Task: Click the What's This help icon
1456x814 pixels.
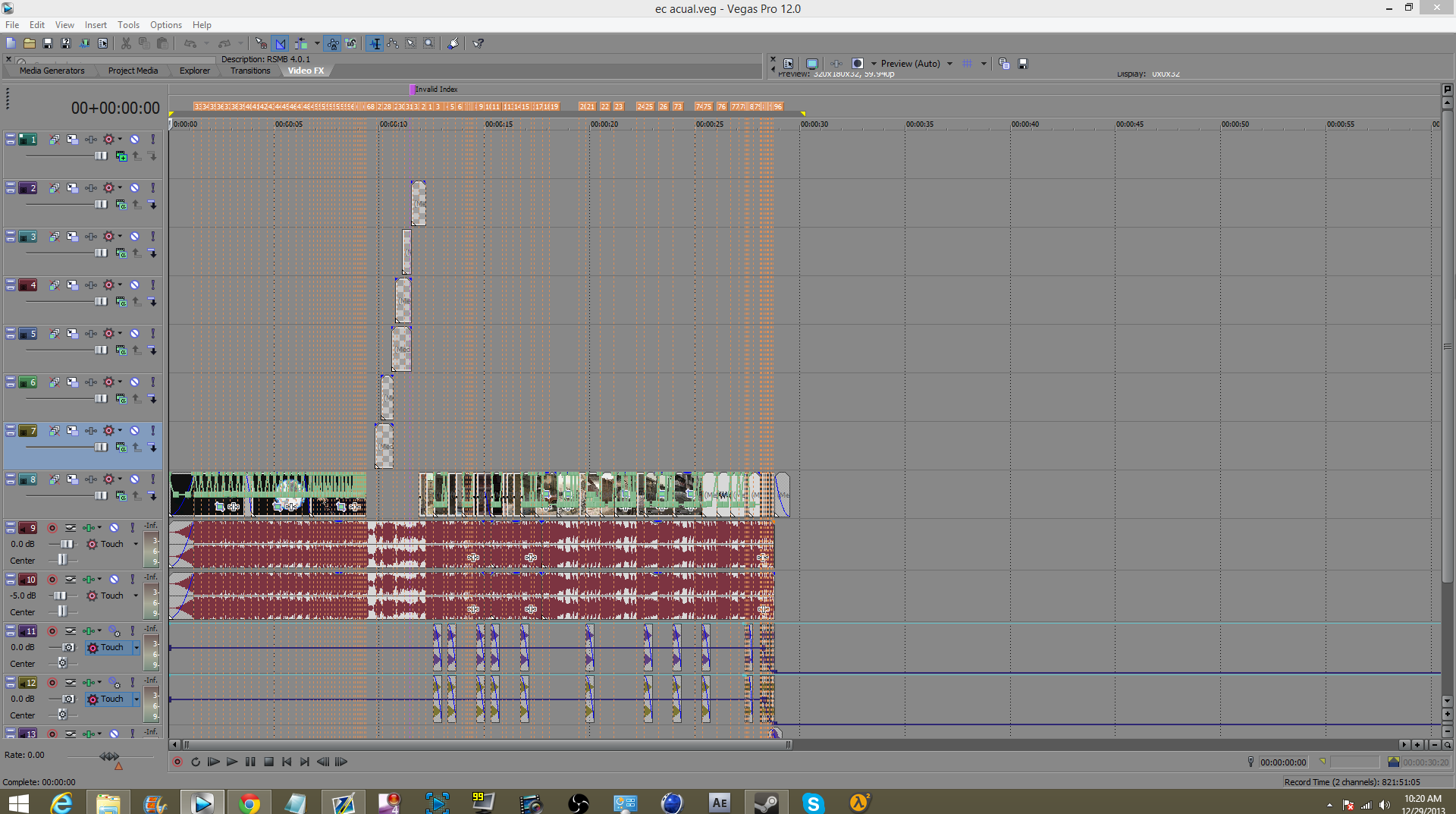Action: click(479, 43)
